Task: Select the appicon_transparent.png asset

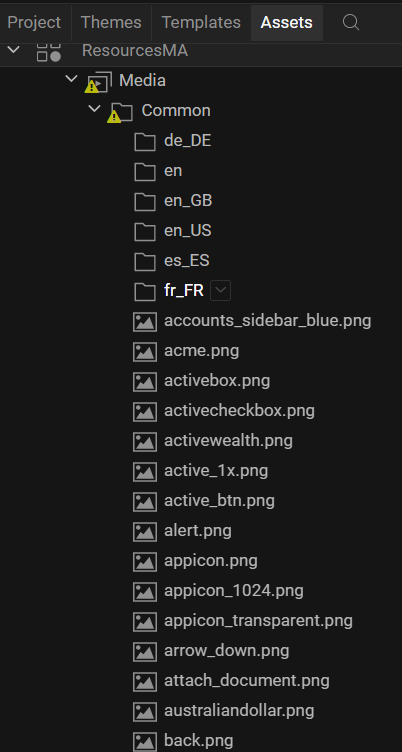Action: point(259,621)
